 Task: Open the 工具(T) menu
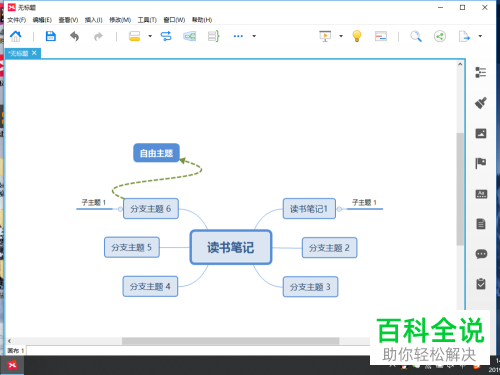tap(147, 20)
